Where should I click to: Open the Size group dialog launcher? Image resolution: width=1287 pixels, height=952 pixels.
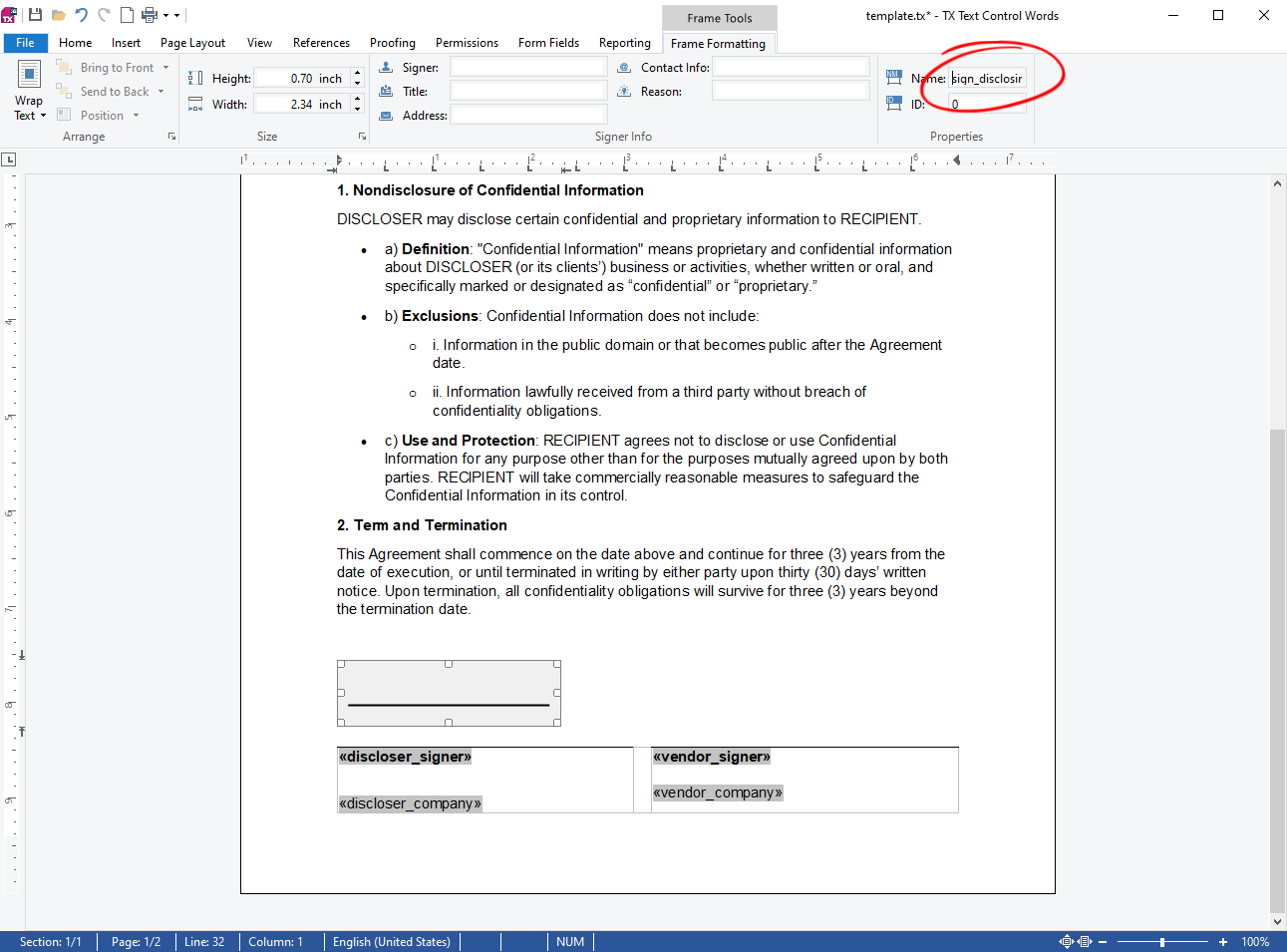pyautogui.click(x=362, y=137)
